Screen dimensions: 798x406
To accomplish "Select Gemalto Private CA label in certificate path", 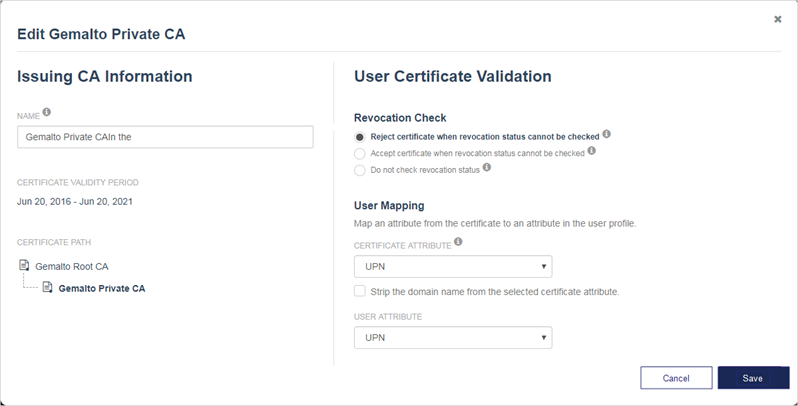I will (101, 289).
